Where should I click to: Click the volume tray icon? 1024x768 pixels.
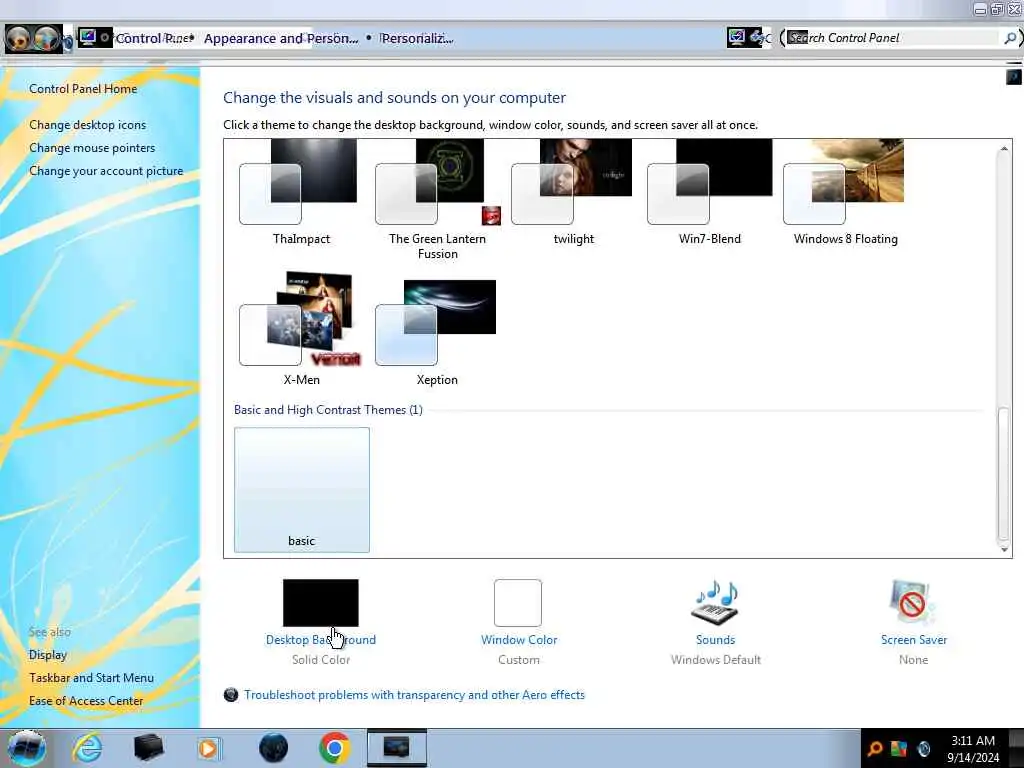tap(923, 749)
